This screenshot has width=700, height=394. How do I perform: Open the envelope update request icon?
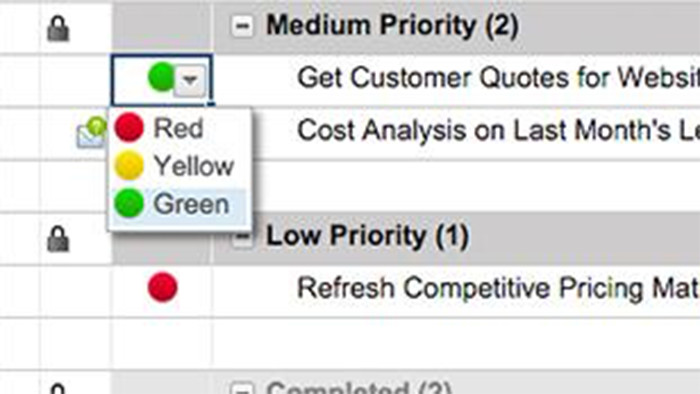(92, 133)
